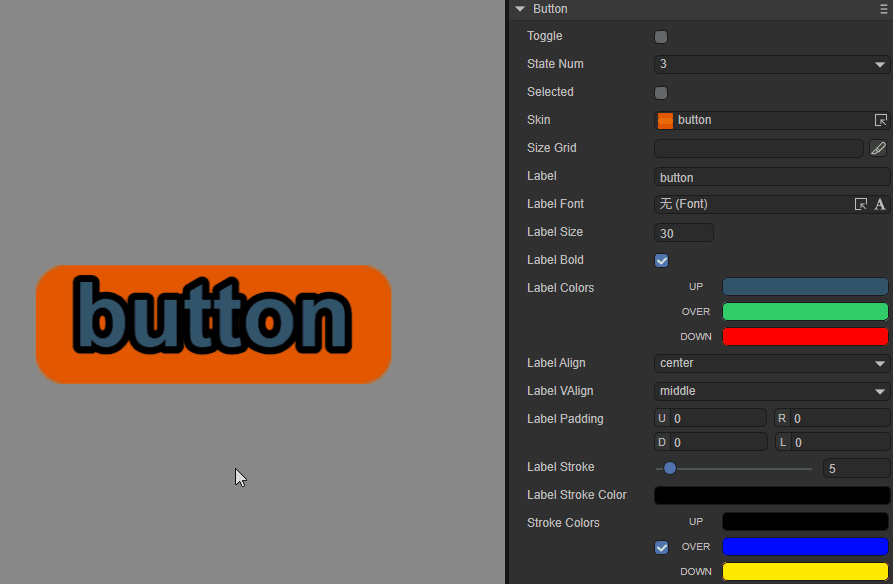Pick the Label Colors UP swatch
Screen dimensions: 893x584
(x=805, y=287)
